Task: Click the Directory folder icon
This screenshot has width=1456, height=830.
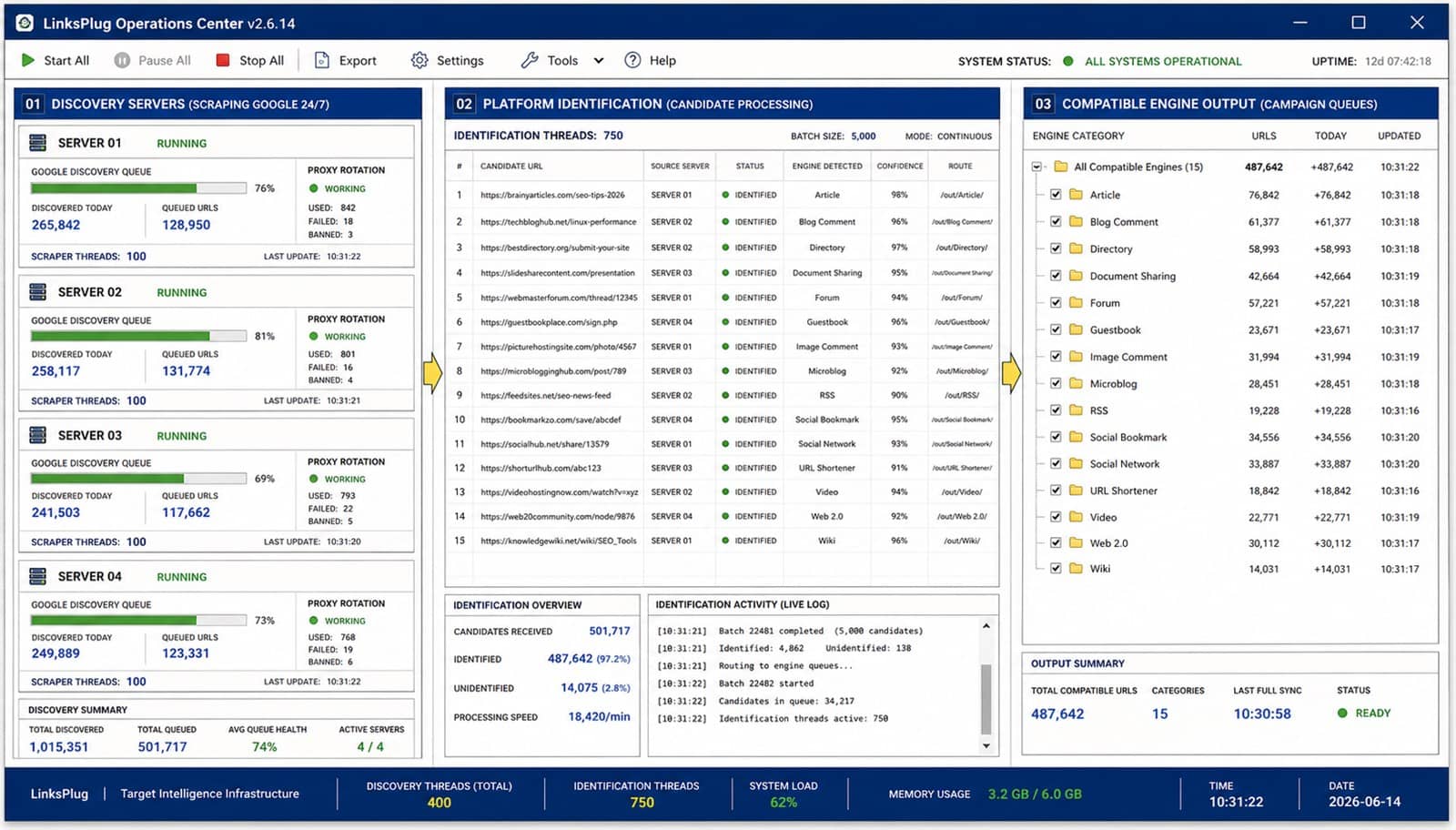Action: [x=1077, y=248]
